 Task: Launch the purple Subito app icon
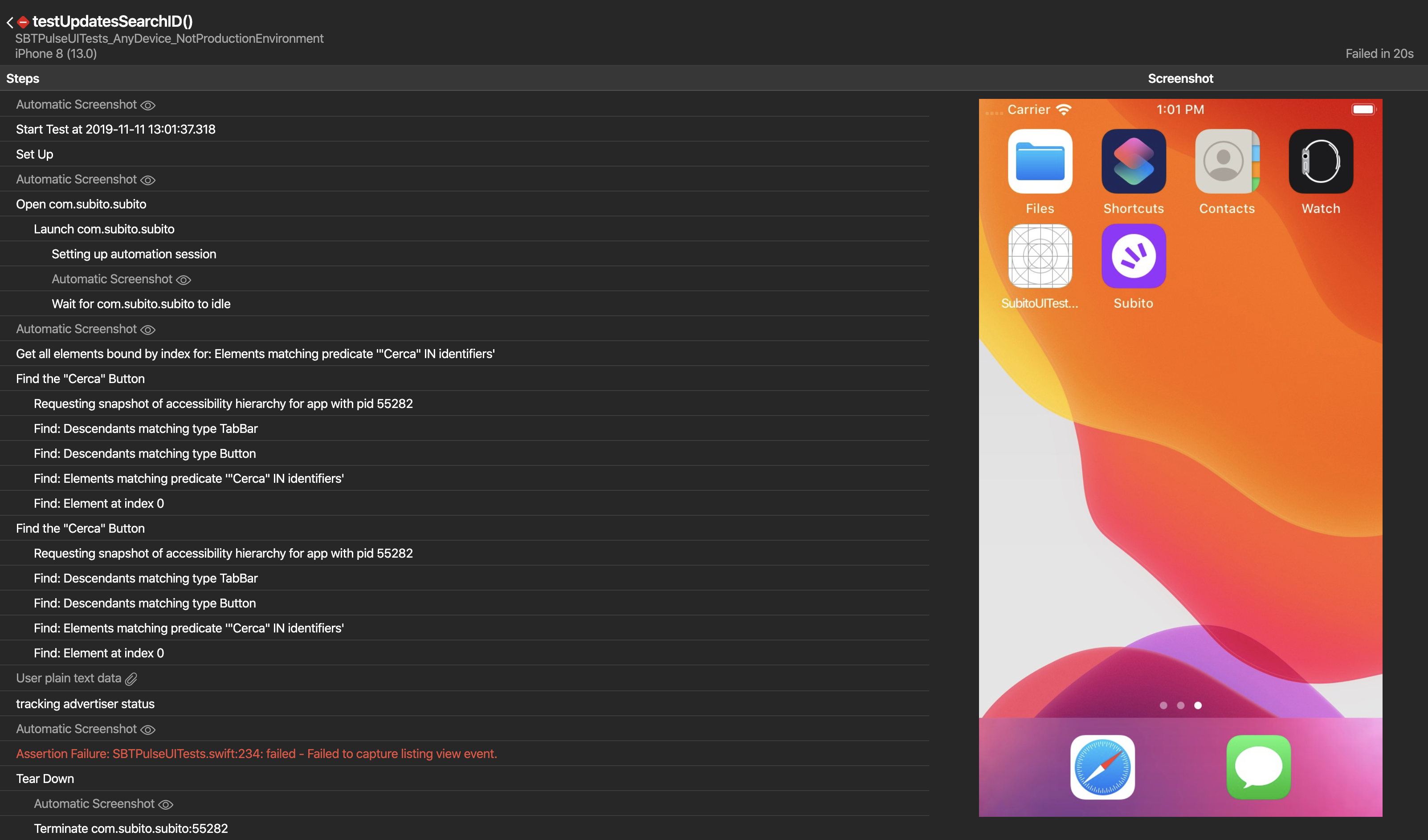pyautogui.click(x=1133, y=256)
